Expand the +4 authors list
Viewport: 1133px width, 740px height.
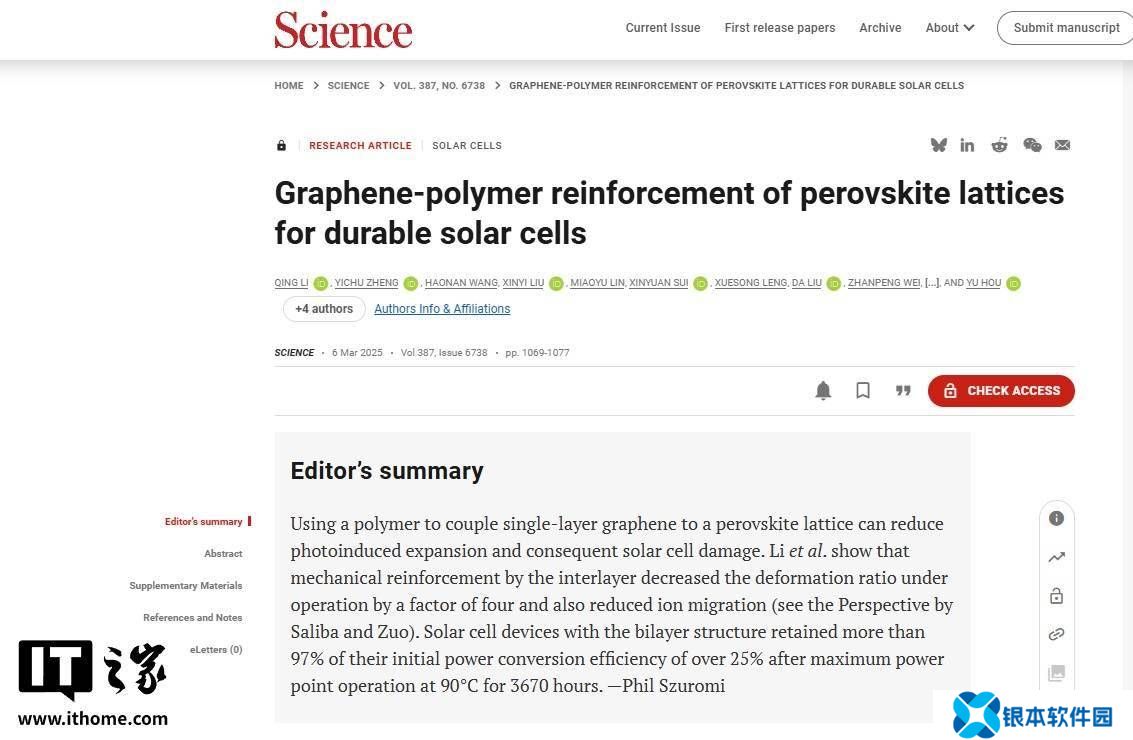[324, 309]
